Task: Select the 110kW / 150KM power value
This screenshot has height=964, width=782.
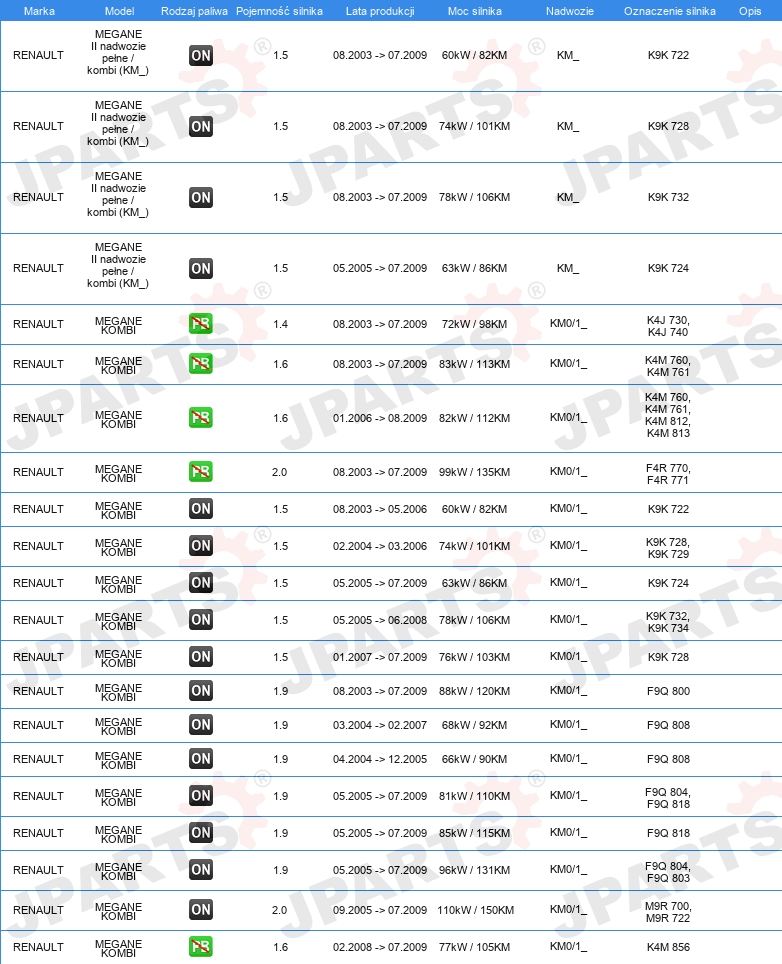Action: tap(475, 910)
